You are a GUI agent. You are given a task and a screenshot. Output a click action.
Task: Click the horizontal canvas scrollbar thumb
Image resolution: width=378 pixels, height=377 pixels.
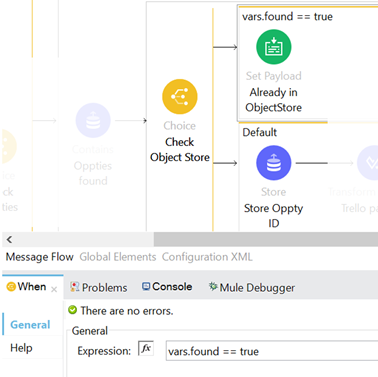pos(266,239)
